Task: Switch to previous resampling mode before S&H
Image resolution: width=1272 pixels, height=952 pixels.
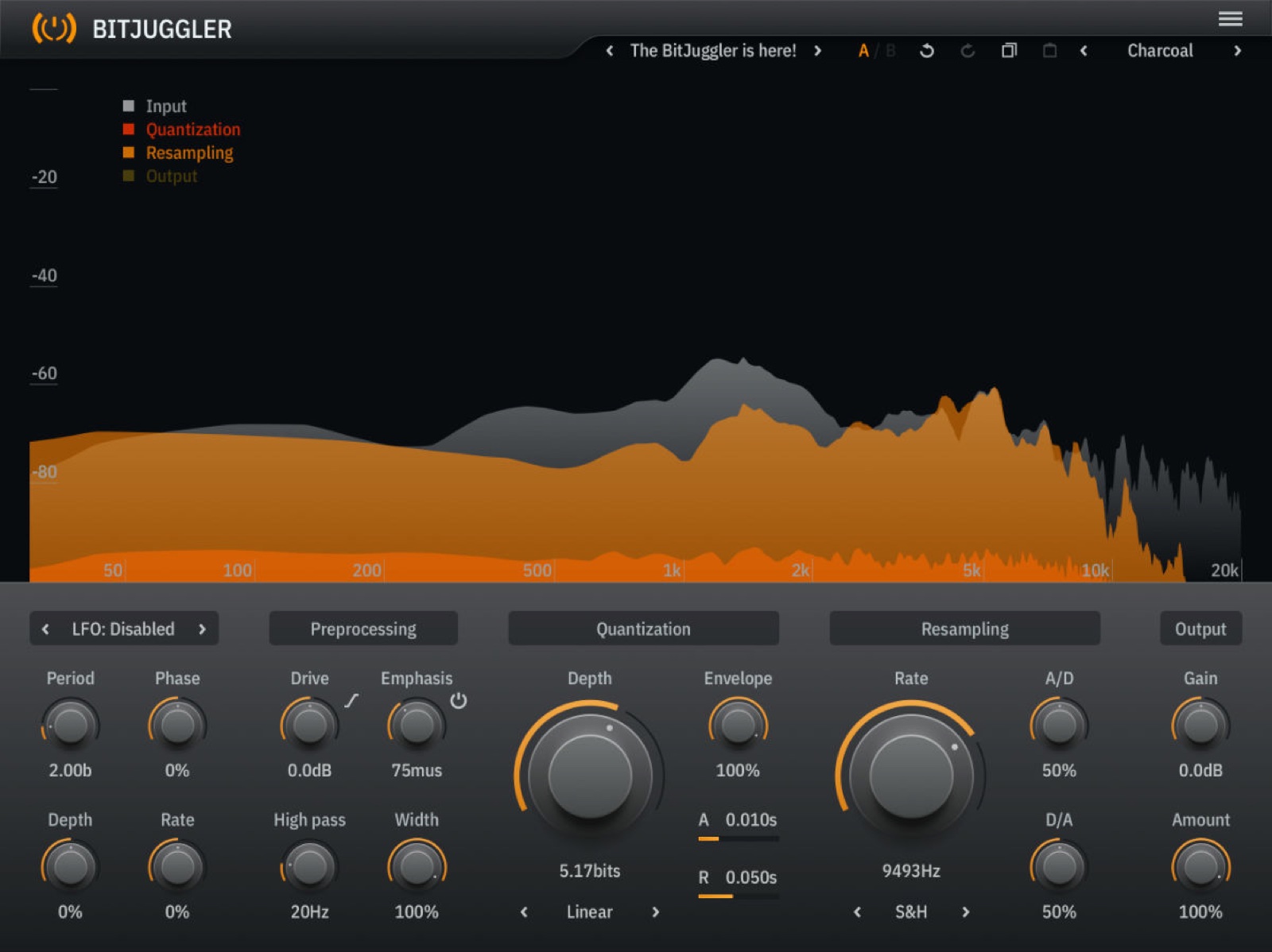Action: [857, 911]
